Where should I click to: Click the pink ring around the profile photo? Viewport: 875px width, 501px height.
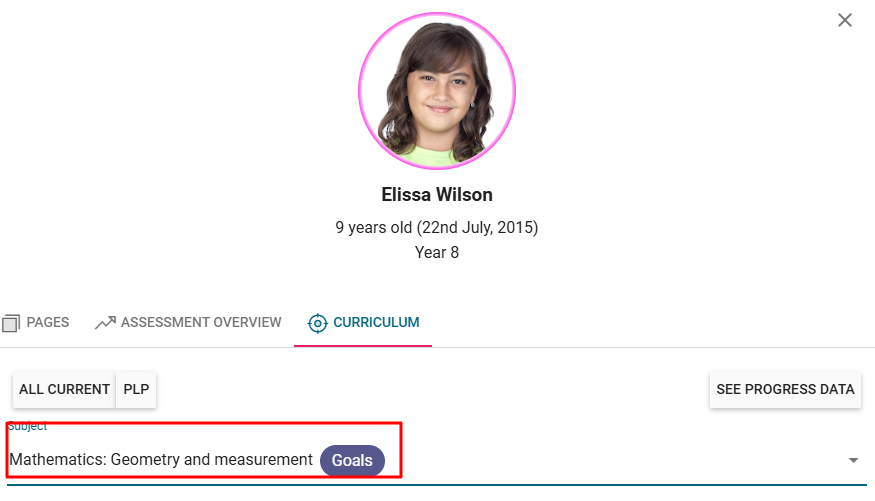(x=362, y=90)
